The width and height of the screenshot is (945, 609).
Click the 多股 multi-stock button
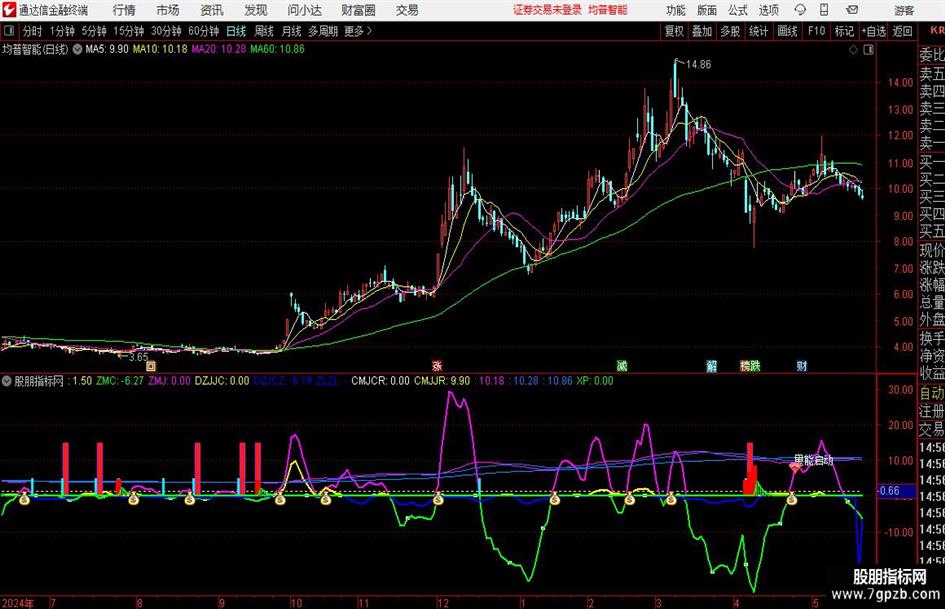(730, 31)
